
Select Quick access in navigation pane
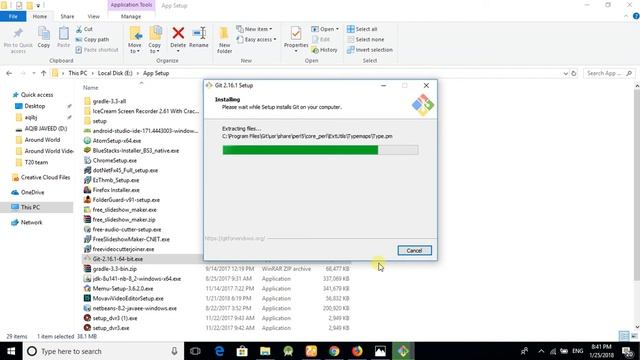(37, 95)
